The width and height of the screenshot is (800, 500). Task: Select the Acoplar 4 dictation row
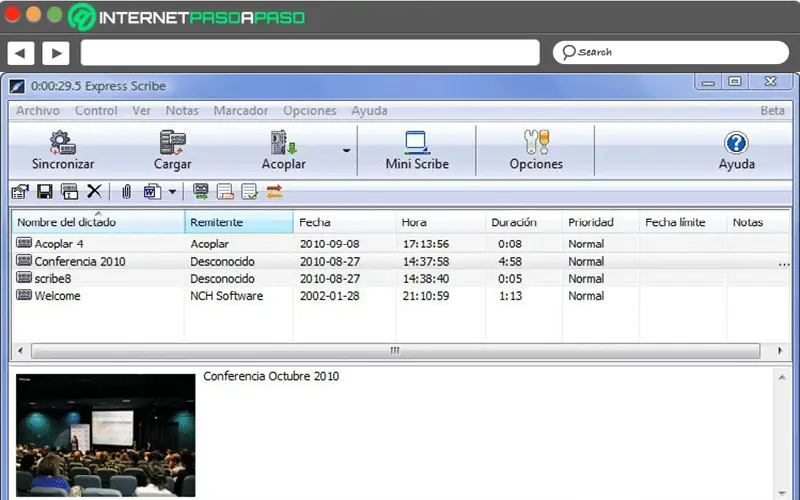[401, 244]
